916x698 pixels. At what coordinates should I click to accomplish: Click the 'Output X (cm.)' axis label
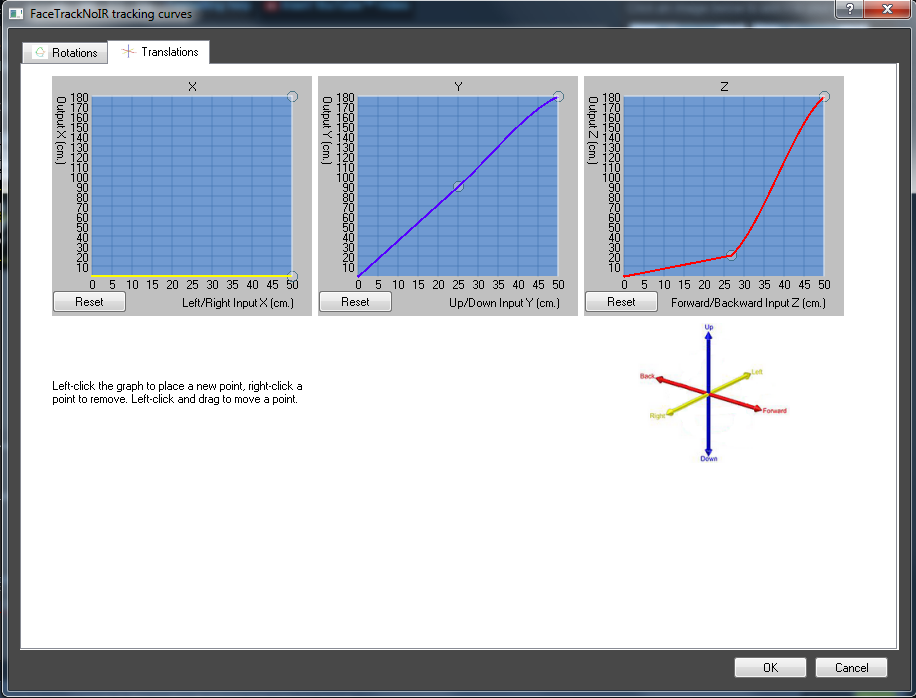pyautogui.click(x=60, y=130)
